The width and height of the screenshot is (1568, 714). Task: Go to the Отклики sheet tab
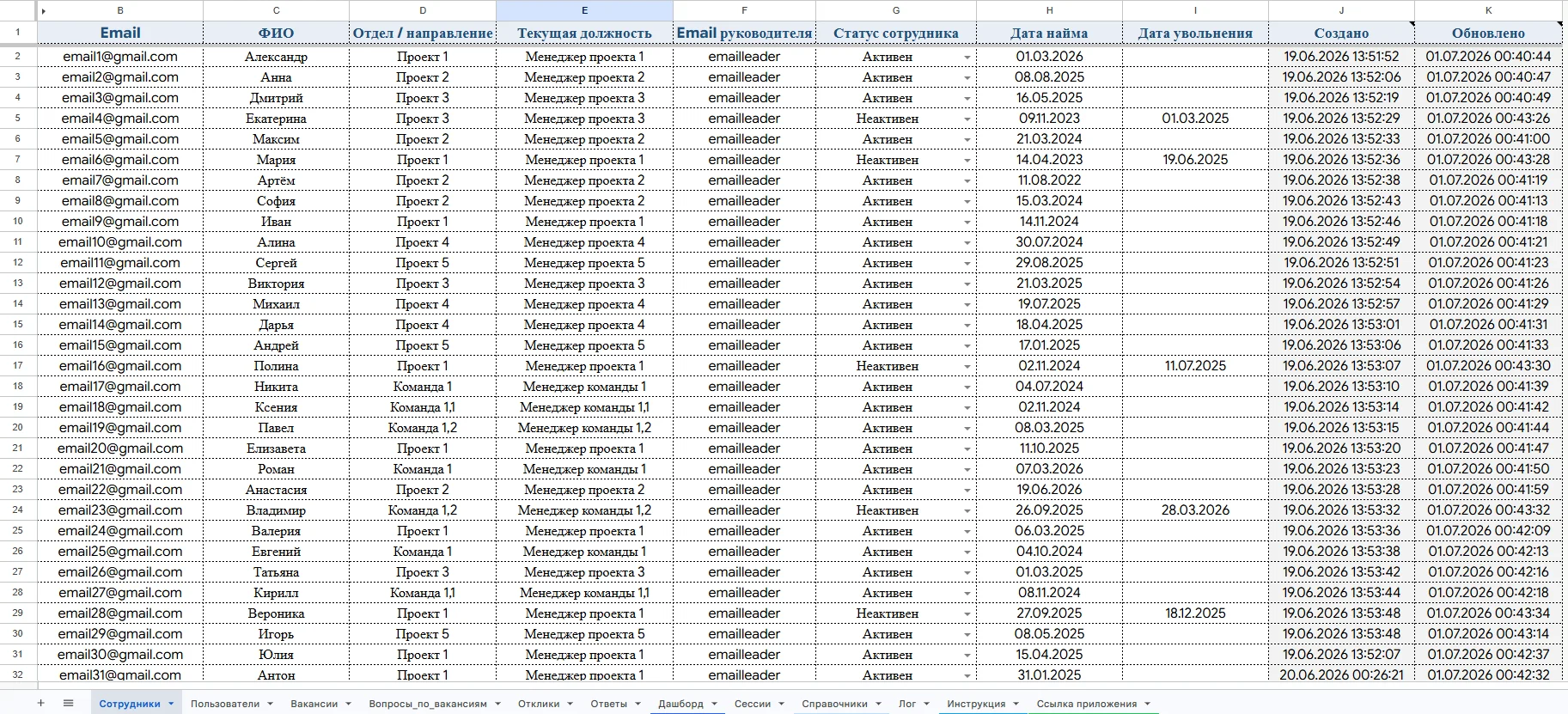tap(539, 704)
